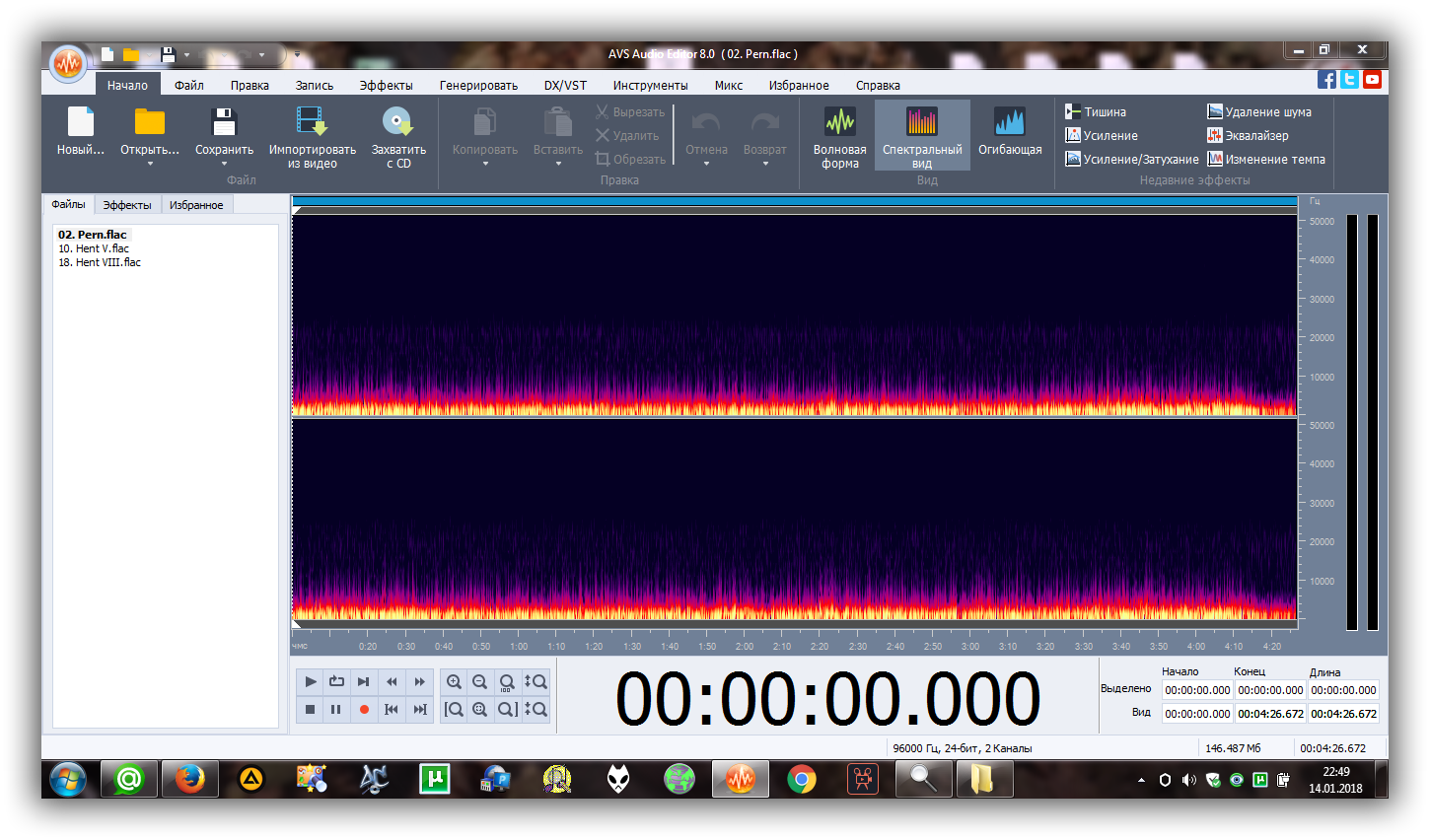Open quick access toolbar customize arrow

point(297,55)
